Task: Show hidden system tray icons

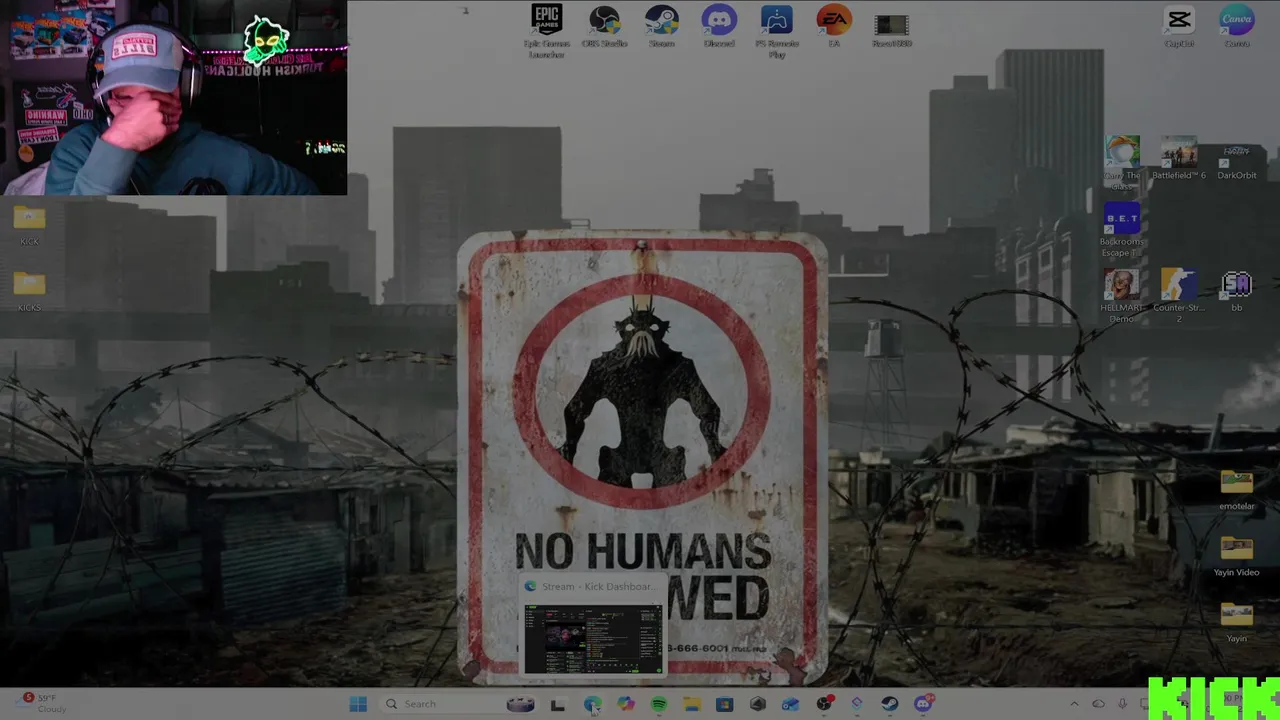Action: (1074, 704)
